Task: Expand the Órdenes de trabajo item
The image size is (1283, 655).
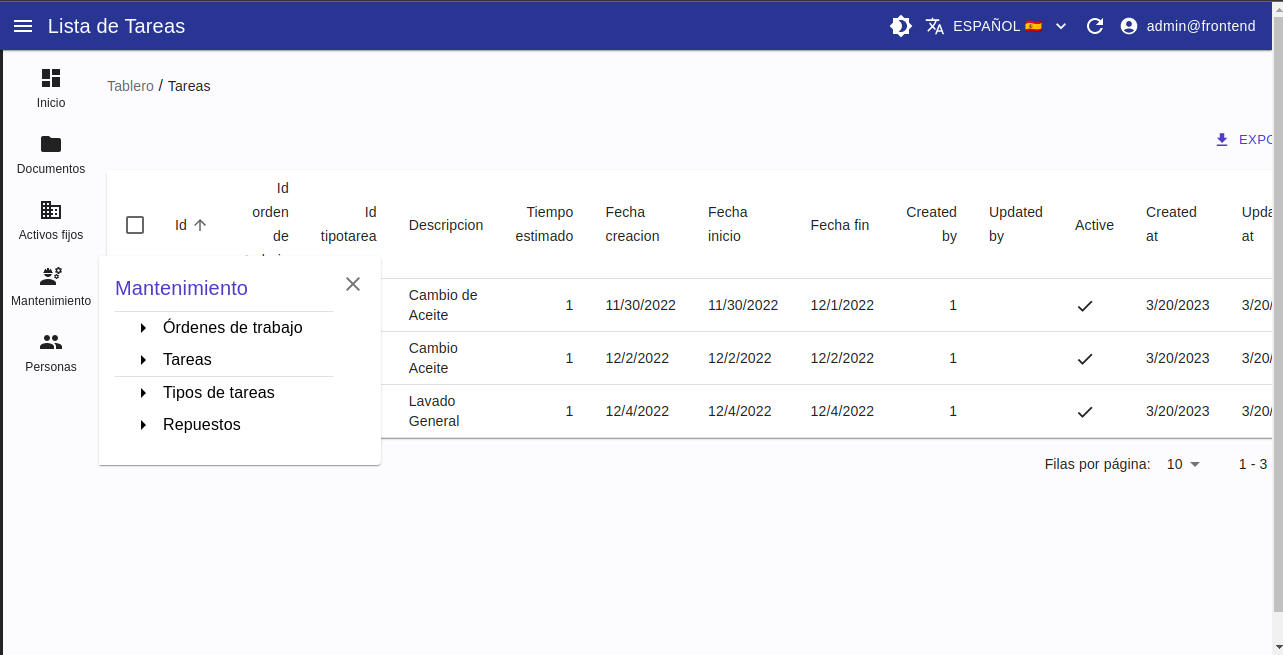Action: pos(143,328)
